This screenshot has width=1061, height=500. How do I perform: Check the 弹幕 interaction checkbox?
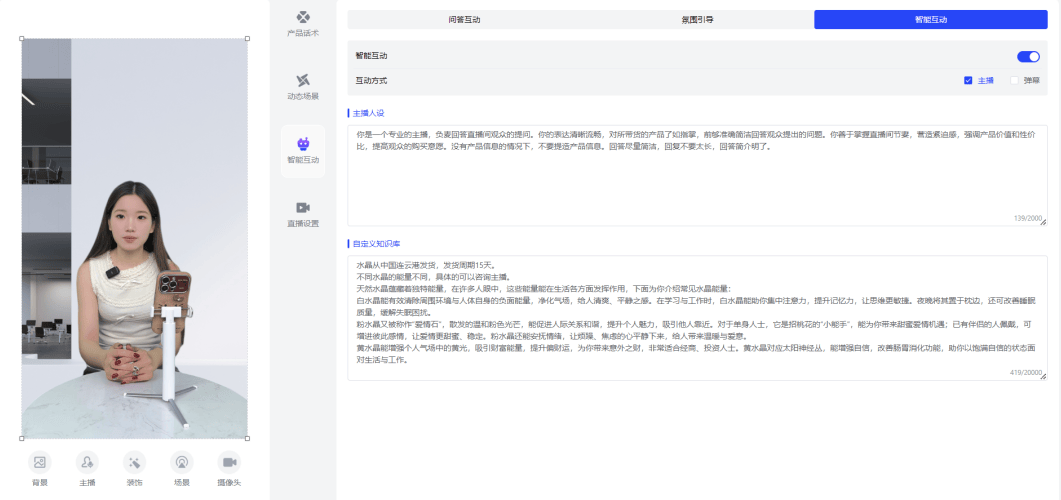1014,81
